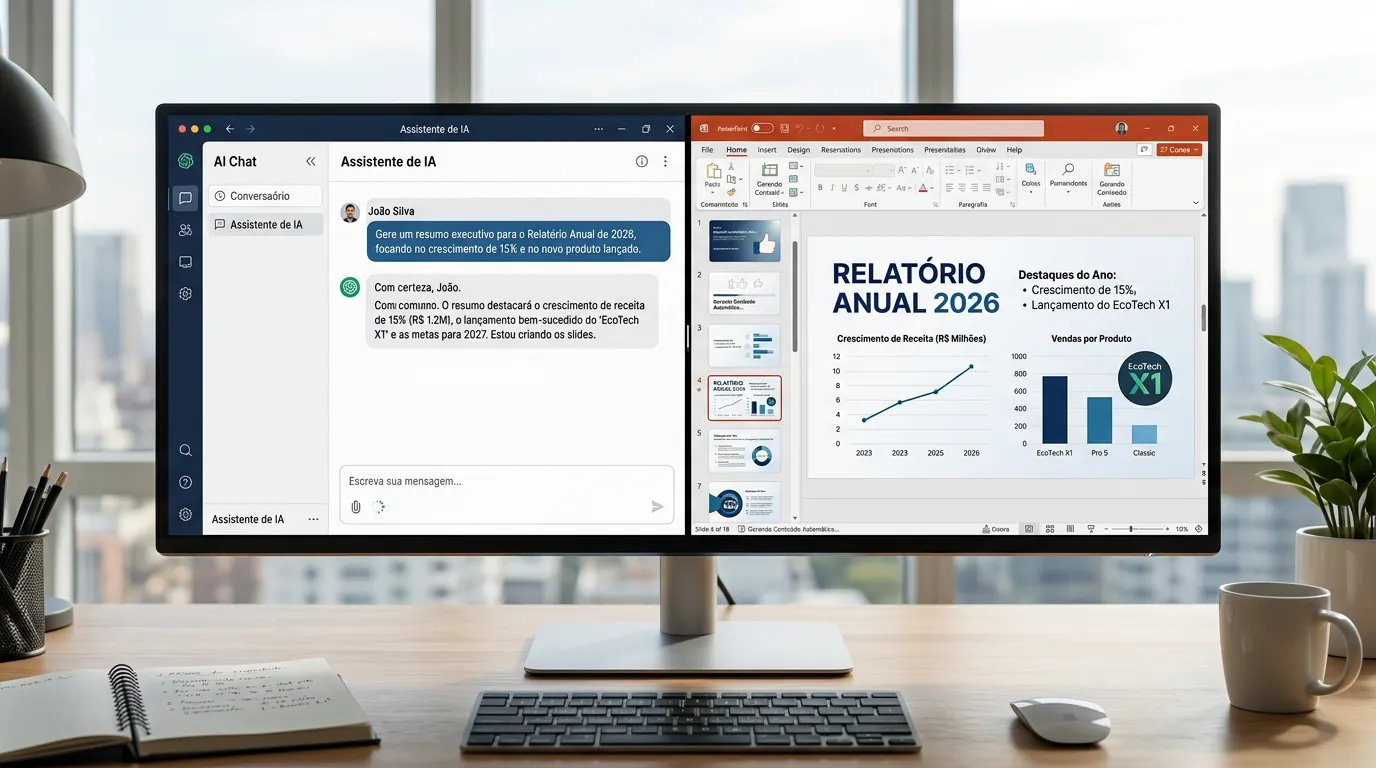Click the monitor icon in the chat sidebar
Viewport: 1376px width, 768px height.
click(x=185, y=262)
